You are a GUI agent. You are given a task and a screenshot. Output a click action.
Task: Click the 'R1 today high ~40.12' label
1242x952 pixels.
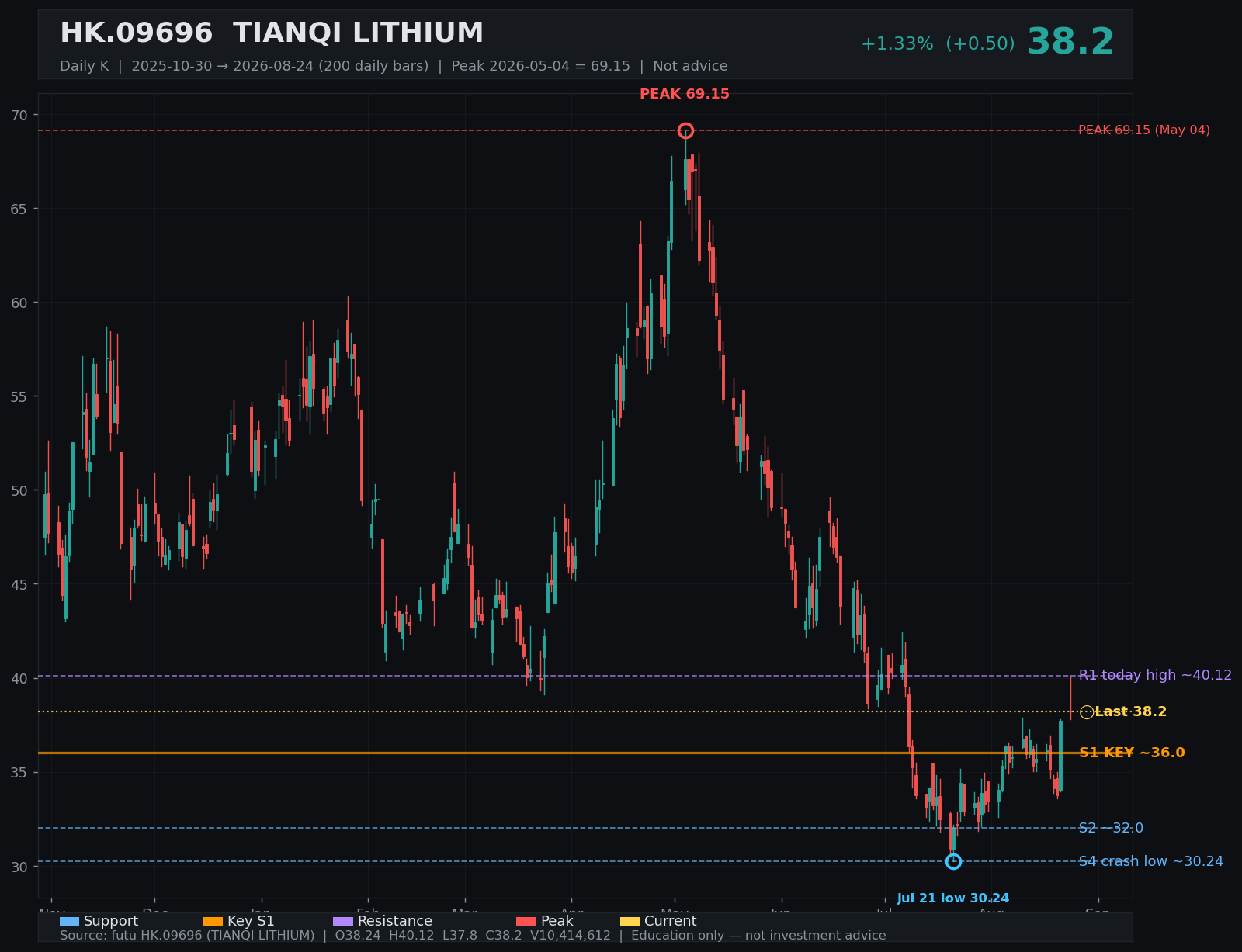1155,675
